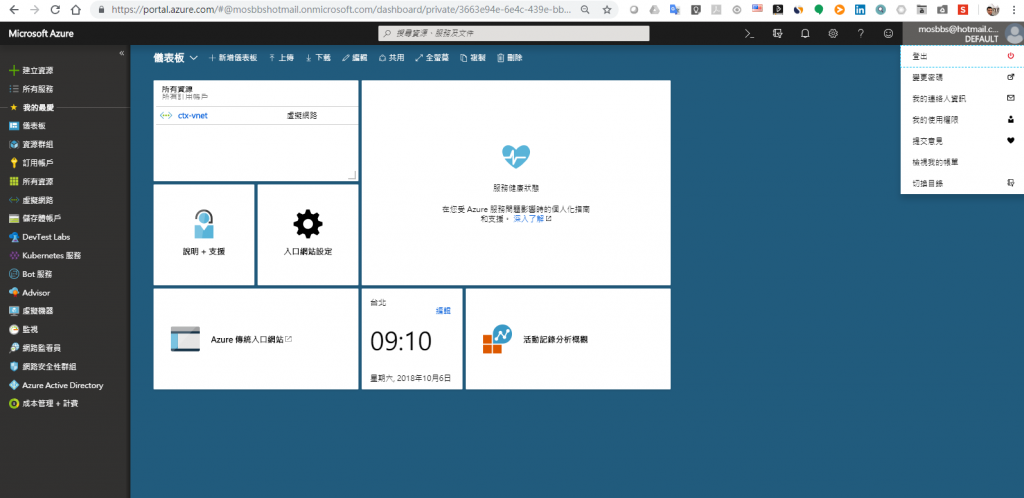1024x498 pixels.
Task: Select 我的使用權限 in account menu
Action: pyautogui.click(x=963, y=120)
